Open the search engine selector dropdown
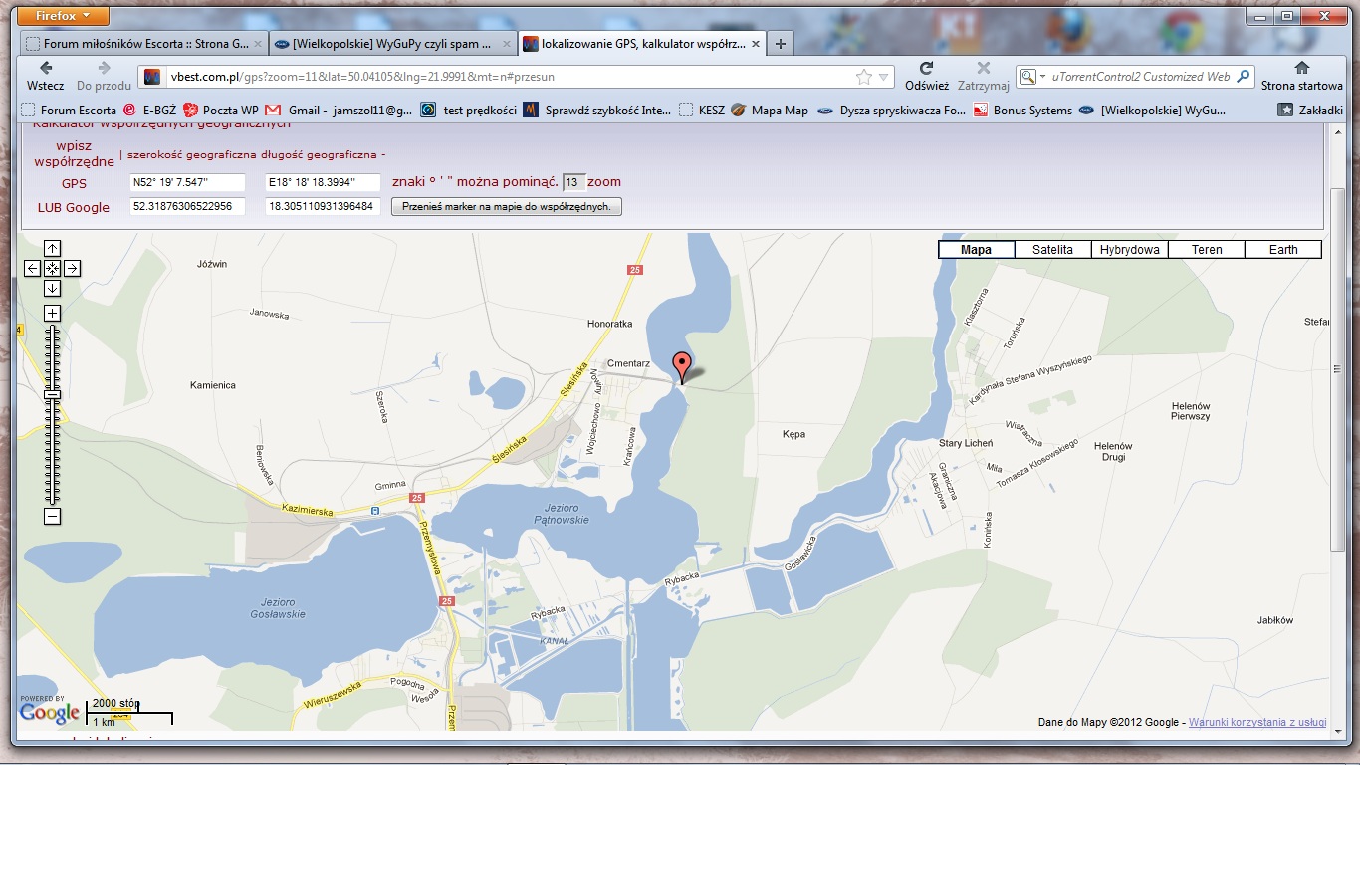The image size is (1360, 896). (x=1032, y=77)
